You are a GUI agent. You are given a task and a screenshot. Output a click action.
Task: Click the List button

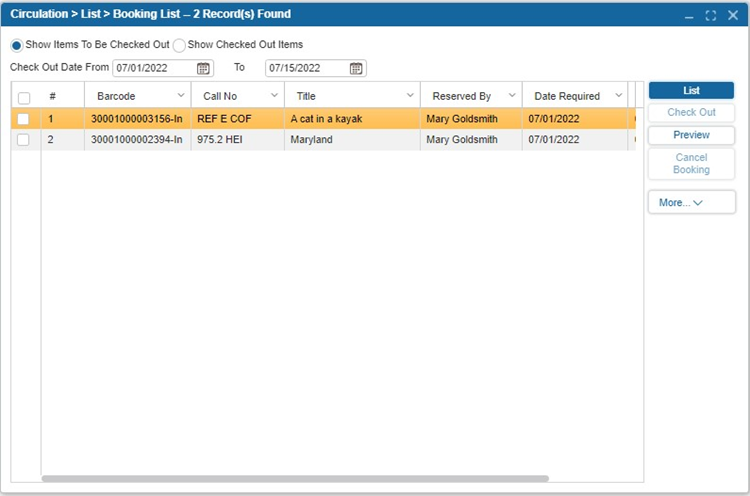[691, 90]
